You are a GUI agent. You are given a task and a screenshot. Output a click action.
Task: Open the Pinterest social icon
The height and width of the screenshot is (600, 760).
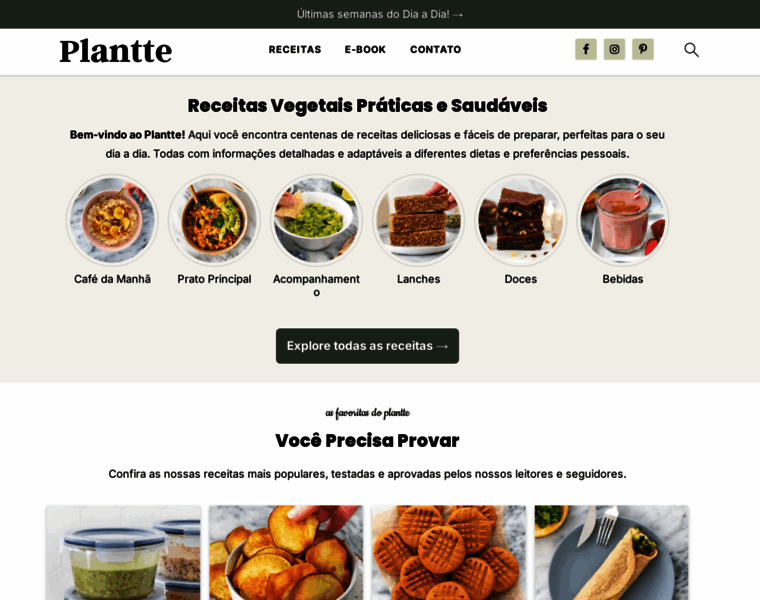pyautogui.click(x=643, y=49)
